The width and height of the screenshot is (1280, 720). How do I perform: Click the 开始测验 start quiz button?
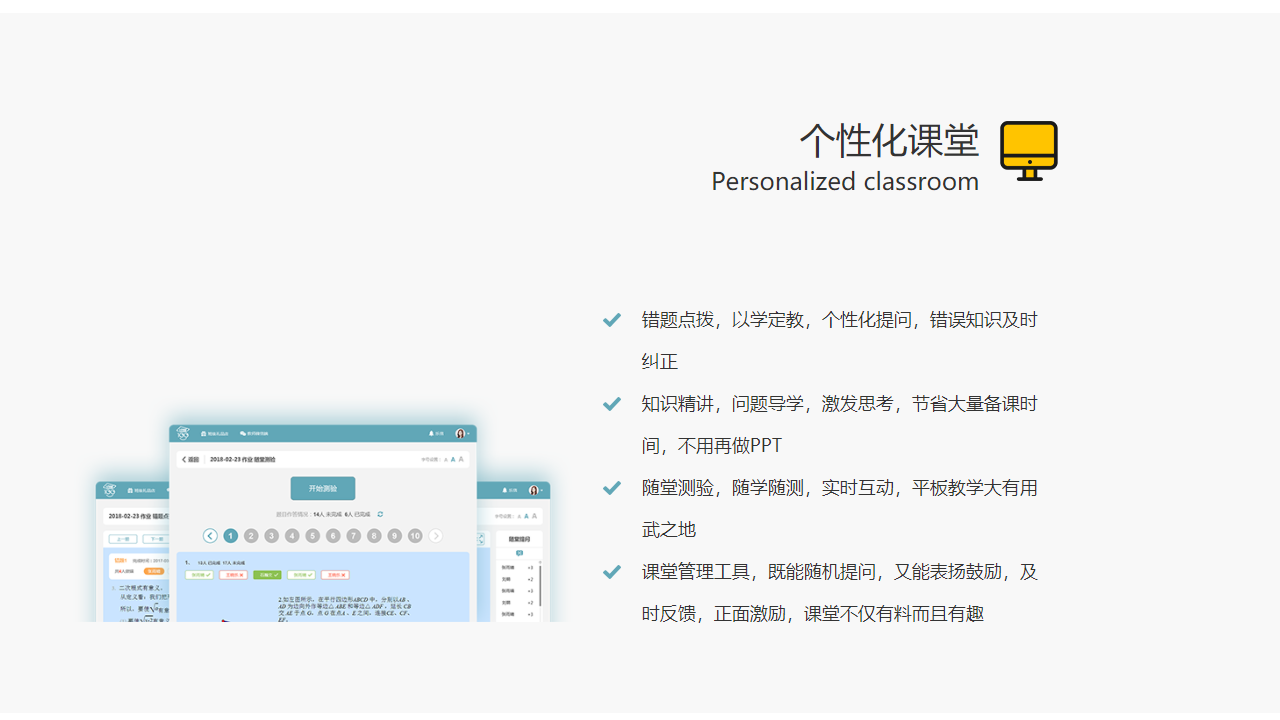[x=323, y=488]
